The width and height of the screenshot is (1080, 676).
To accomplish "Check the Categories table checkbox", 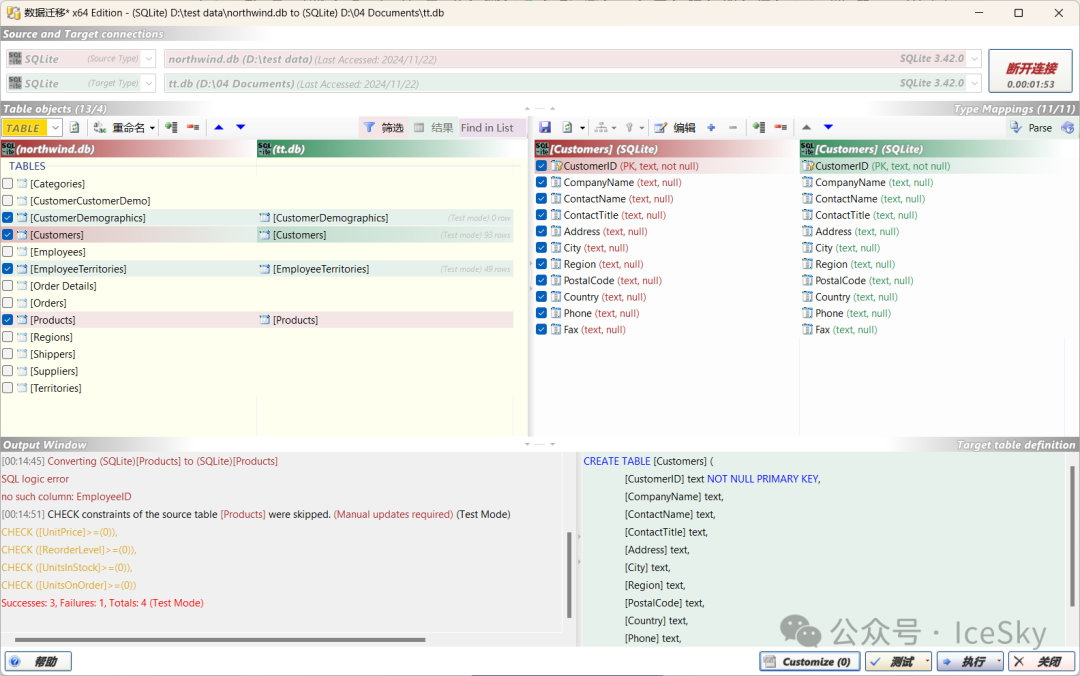I will point(8,184).
